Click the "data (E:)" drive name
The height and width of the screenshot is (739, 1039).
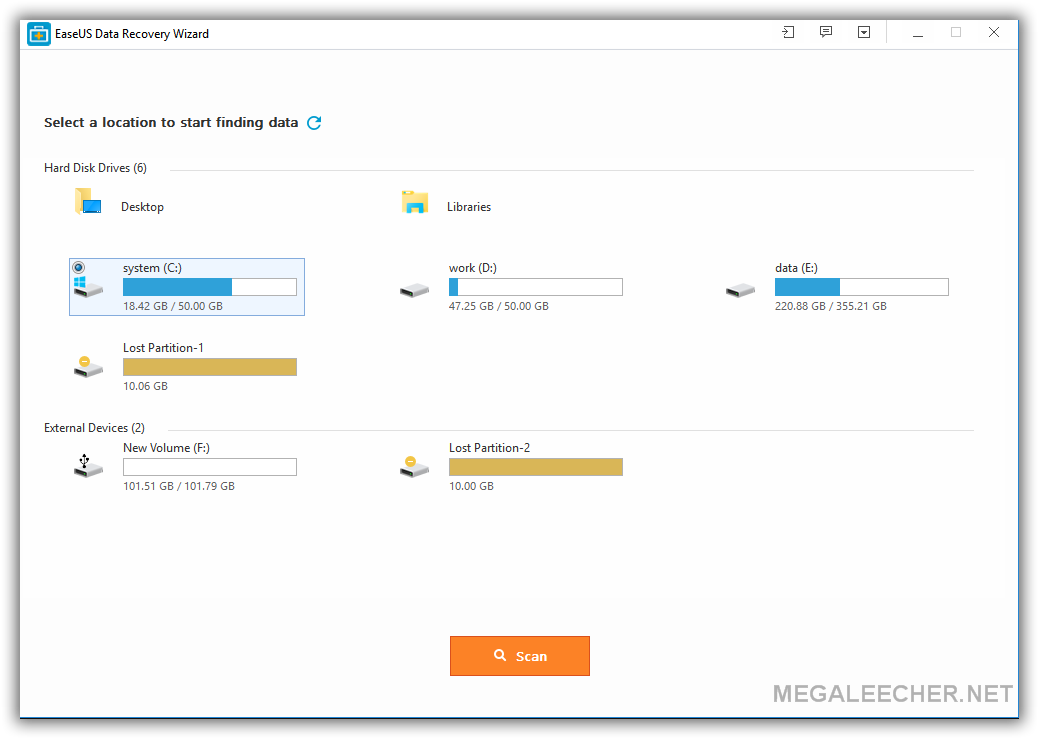click(x=796, y=268)
